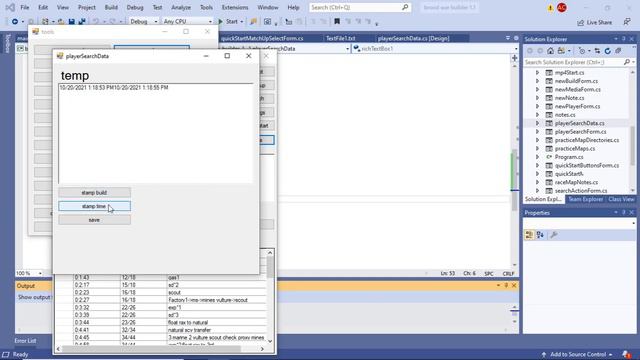Screen dimensions: 640x360
Task: Open the Extensions menu
Action: [235, 7]
